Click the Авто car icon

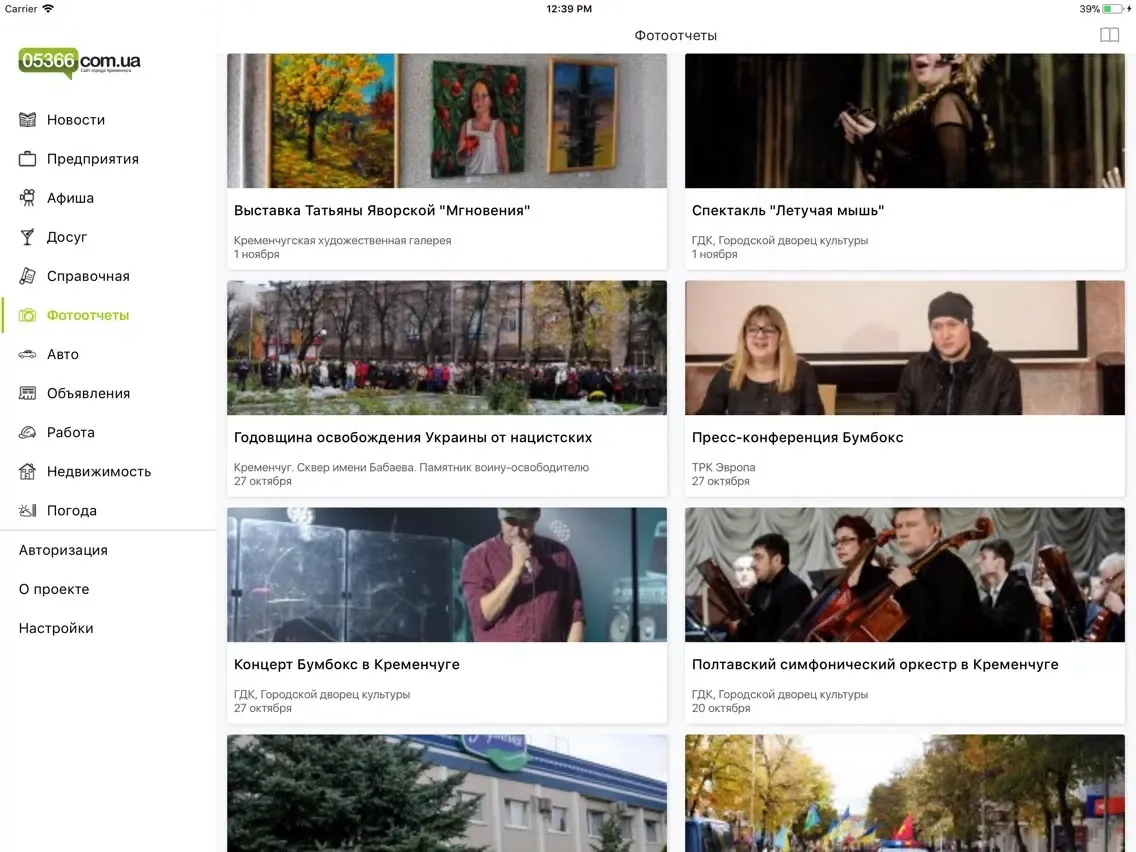[28, 354]
